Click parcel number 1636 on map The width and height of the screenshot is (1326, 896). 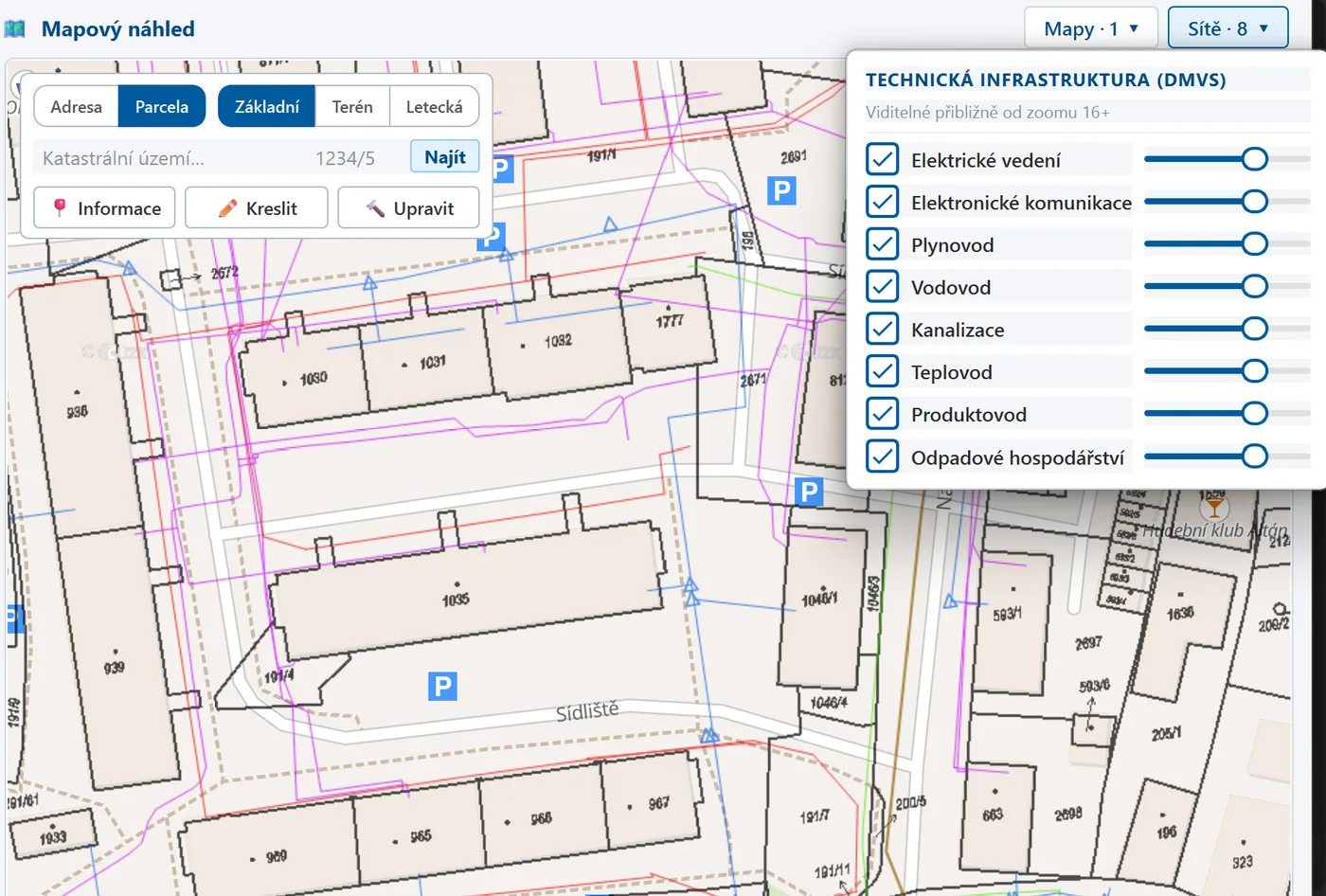point(1180,614)
